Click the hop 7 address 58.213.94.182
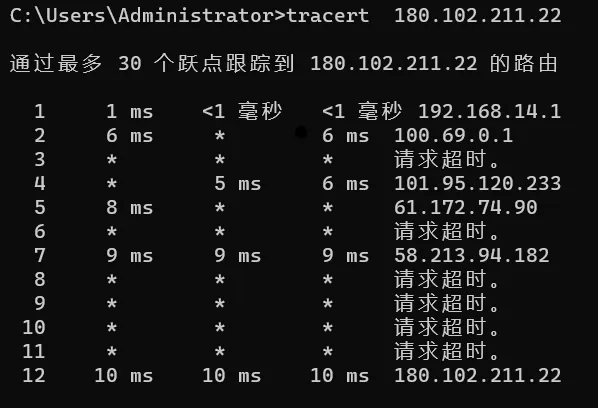The image size is (598, 408). point(472,255)
